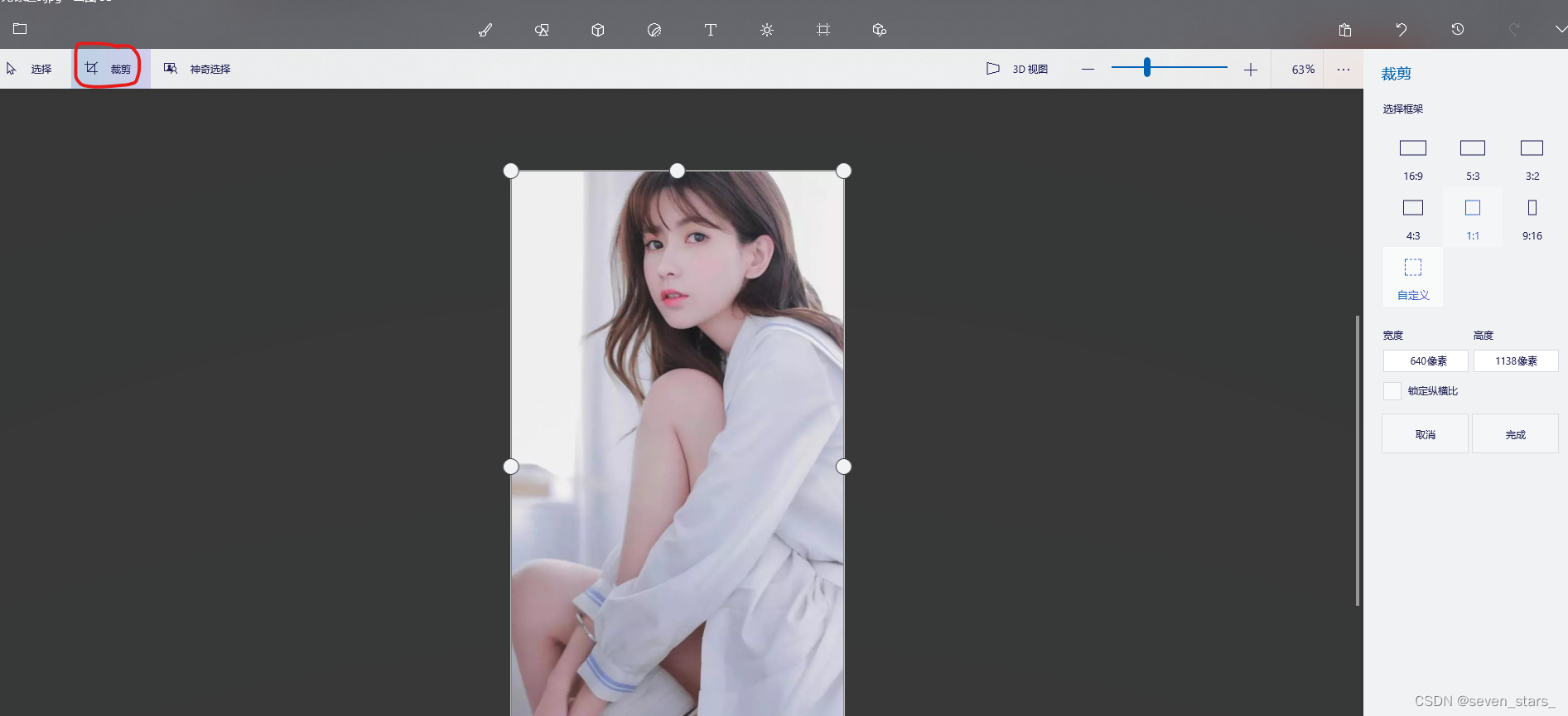Image resolution: width=1568 pixels, height=716 pixels.
Task: Open the menu folder icon
Action: (20, 29)
